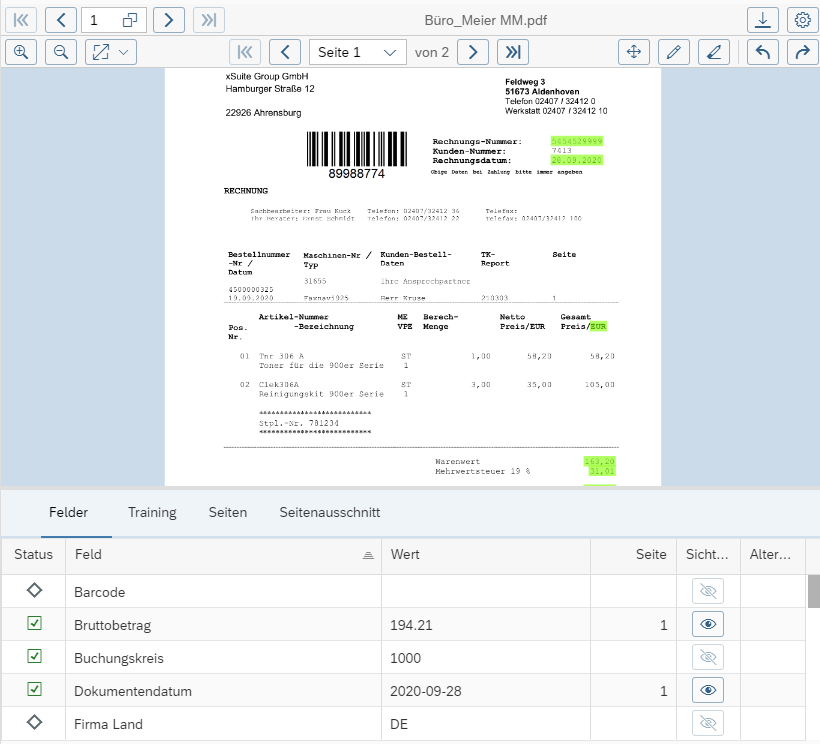This screenshot has height=744, width=820.
Task: Switch to the Training tab
Action: click(152, 512)
